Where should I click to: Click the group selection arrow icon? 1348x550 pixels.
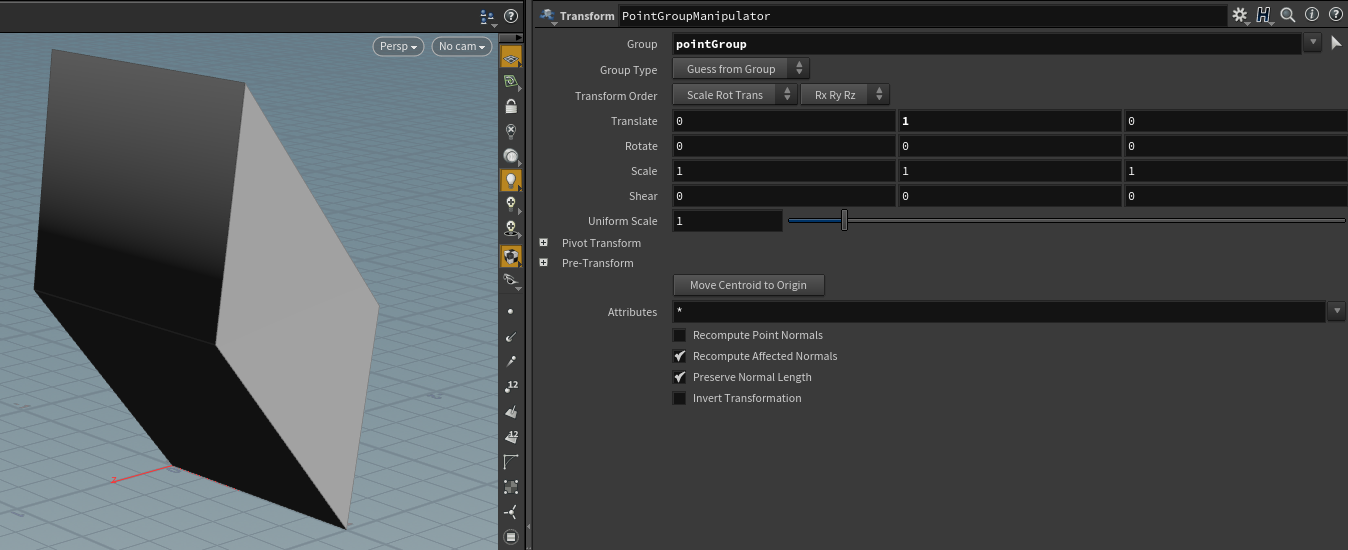(x=1336, y=43)
